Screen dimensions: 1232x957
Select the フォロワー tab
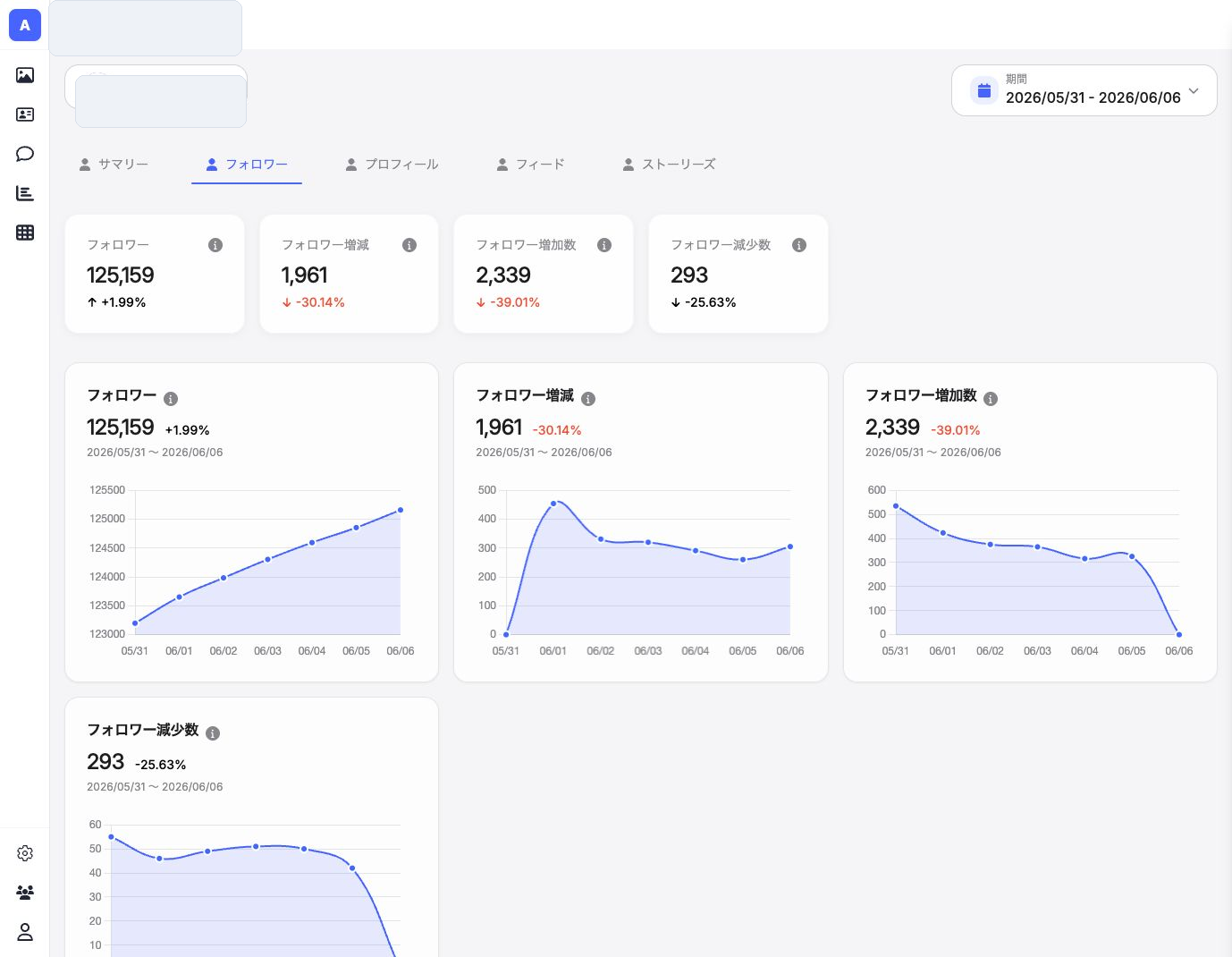(247, 165)
